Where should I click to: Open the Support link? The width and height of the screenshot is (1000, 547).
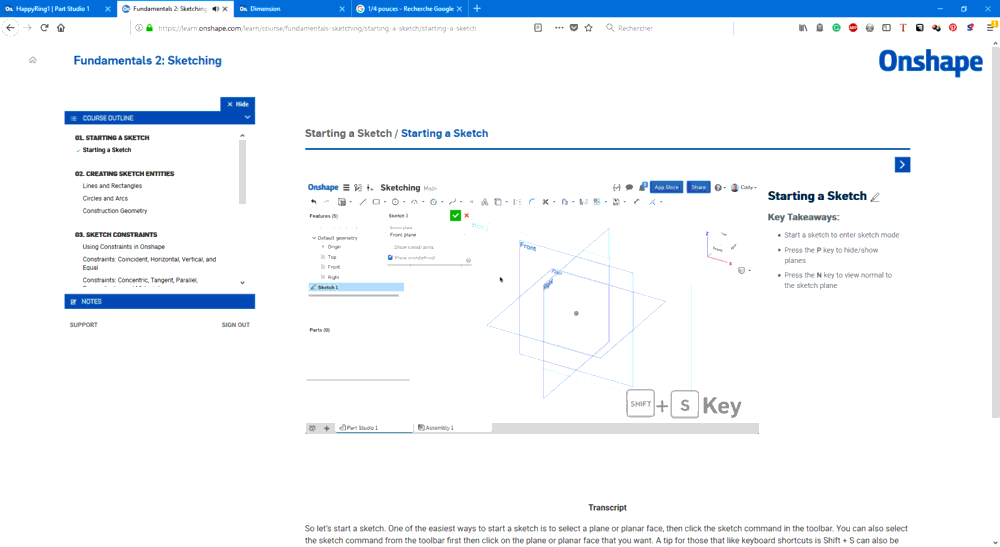[x=84, y=325]
